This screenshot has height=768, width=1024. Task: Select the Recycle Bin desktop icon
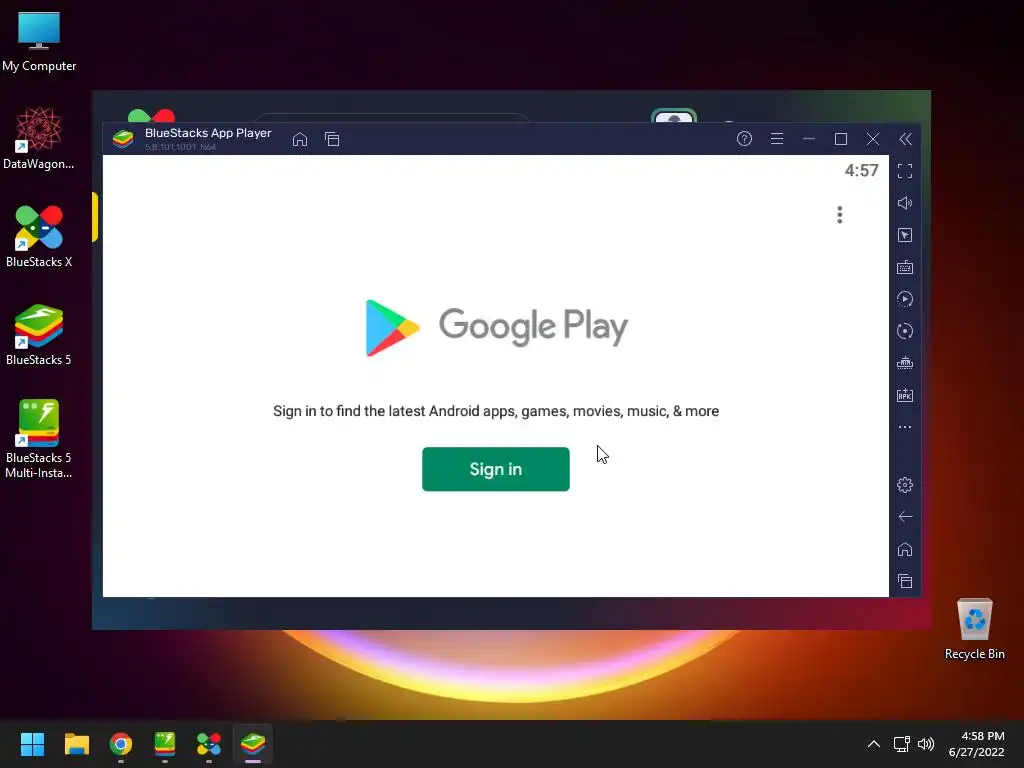click(974, 629)
